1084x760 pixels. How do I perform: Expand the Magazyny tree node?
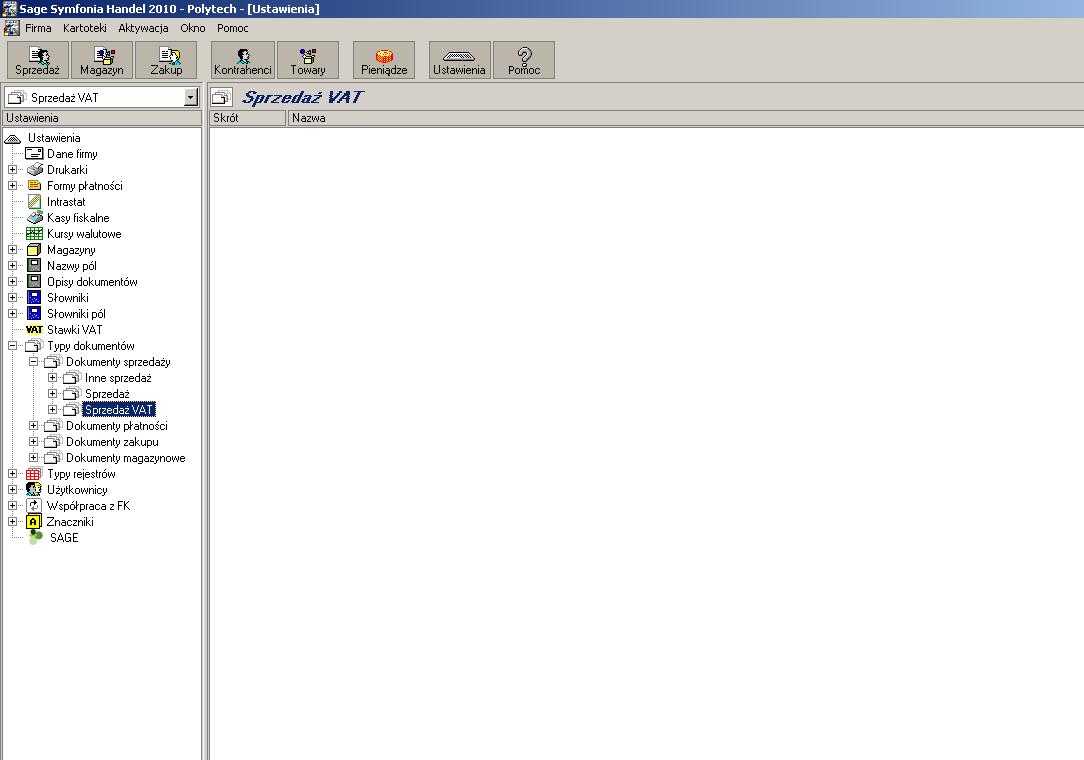click(x=12, y=250)
